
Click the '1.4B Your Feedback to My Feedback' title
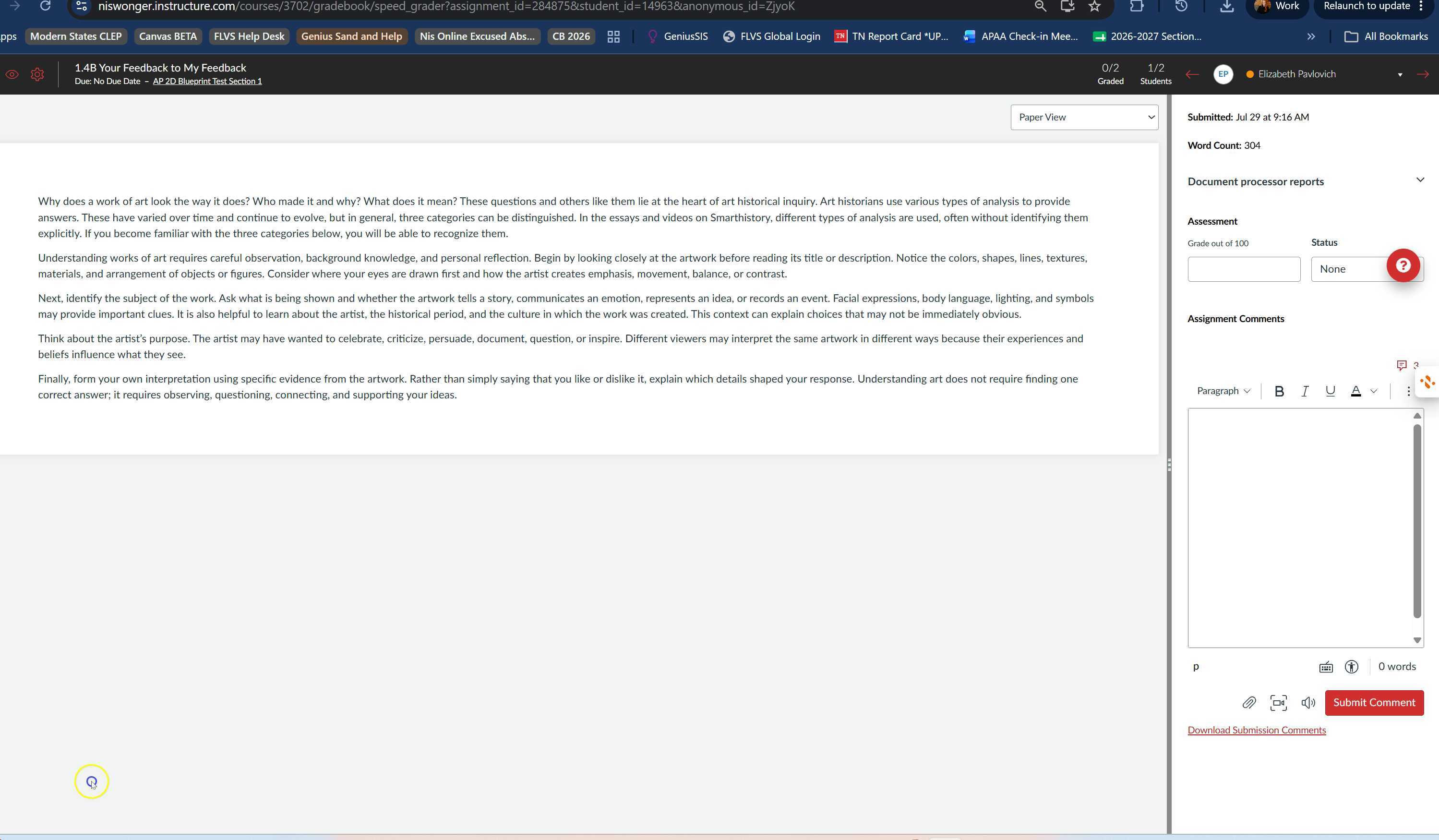pyautogui.click(x=160, y=68)
